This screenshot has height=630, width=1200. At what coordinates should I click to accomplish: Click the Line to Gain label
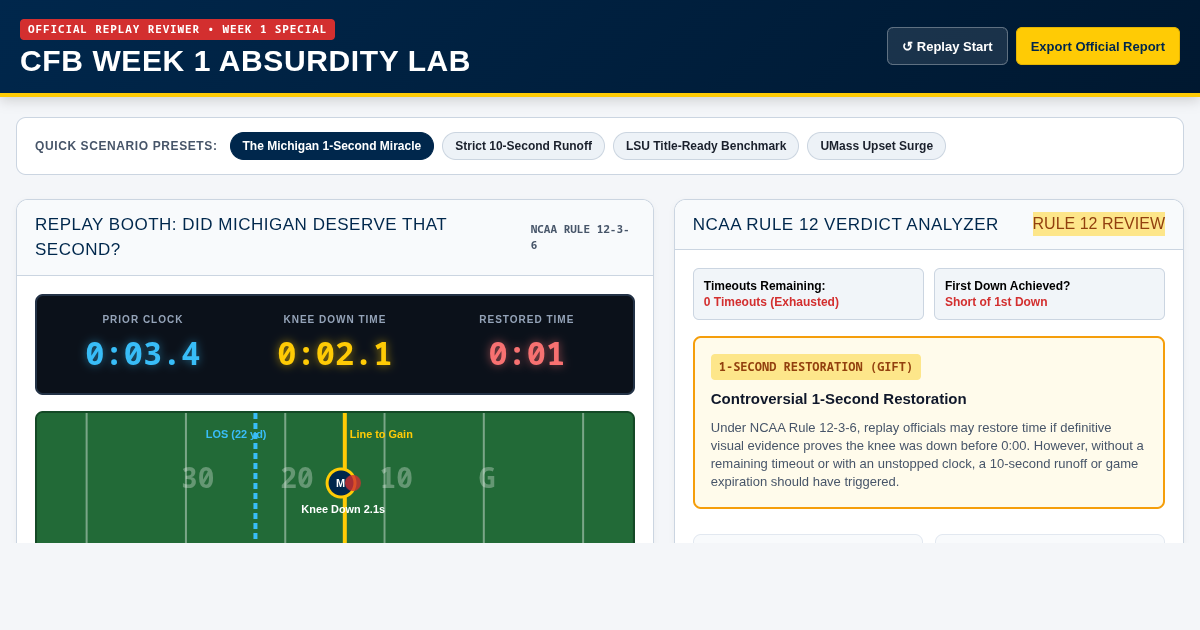pyautogui.click(x=381, y=434)
